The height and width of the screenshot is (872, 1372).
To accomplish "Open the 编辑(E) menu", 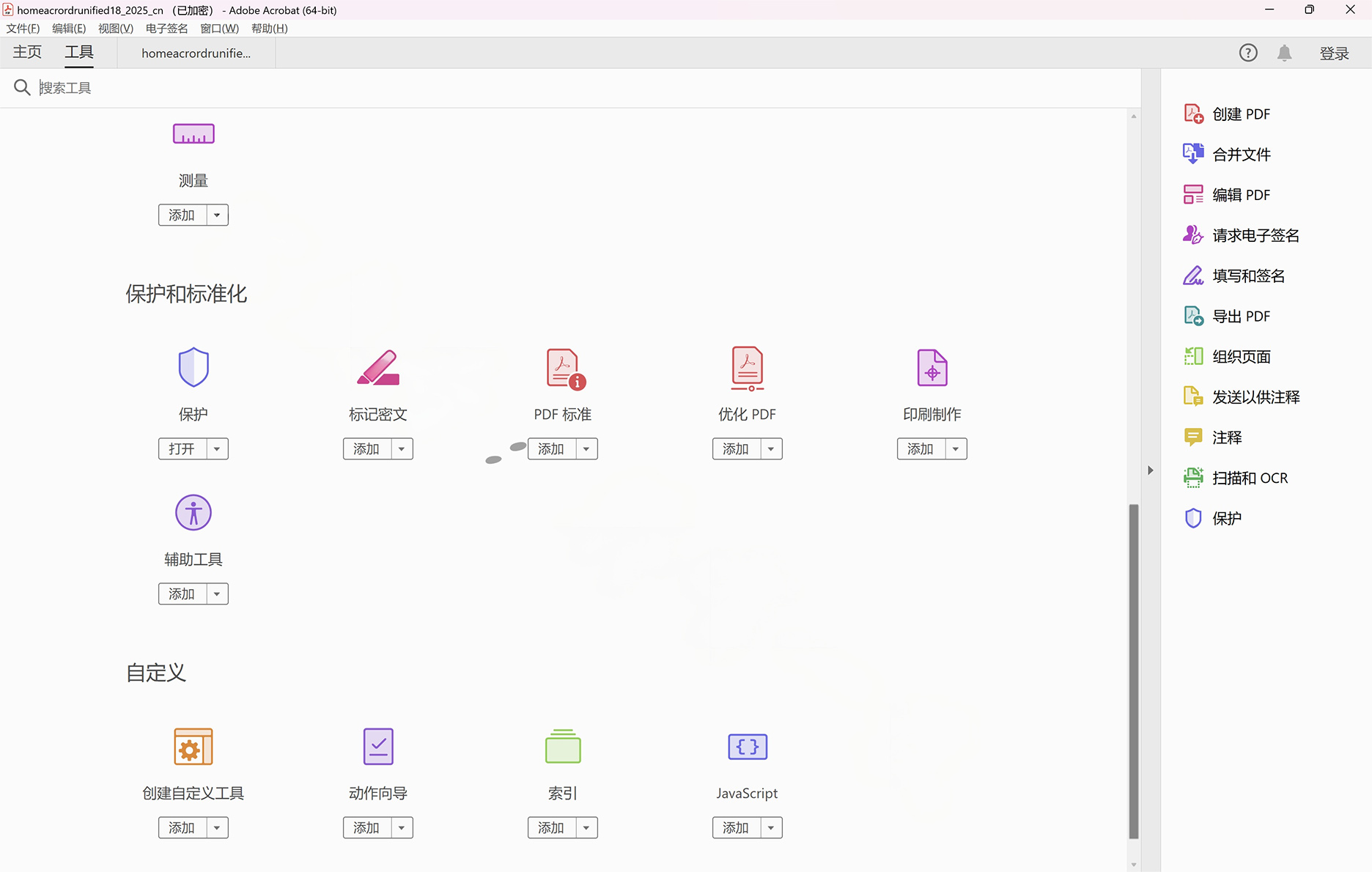I will 69,29.
